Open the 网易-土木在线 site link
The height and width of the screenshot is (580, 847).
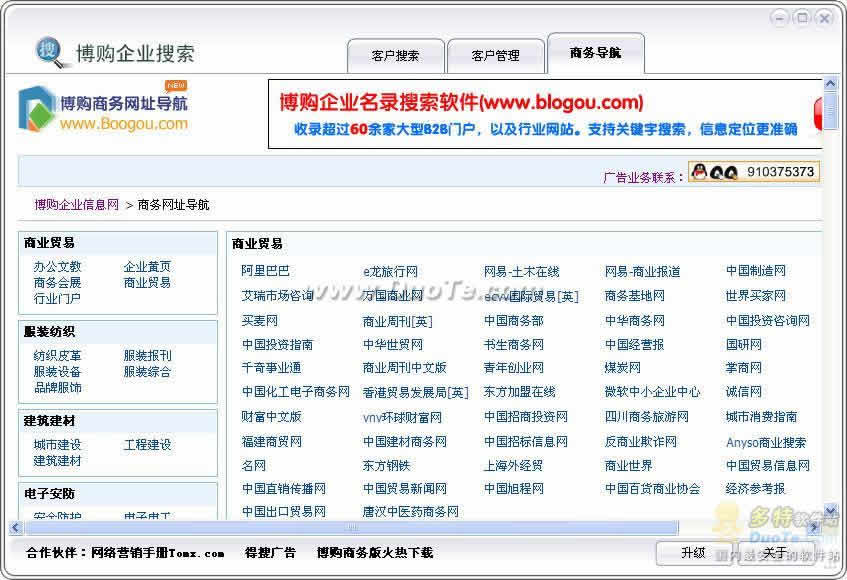[521, 272]
